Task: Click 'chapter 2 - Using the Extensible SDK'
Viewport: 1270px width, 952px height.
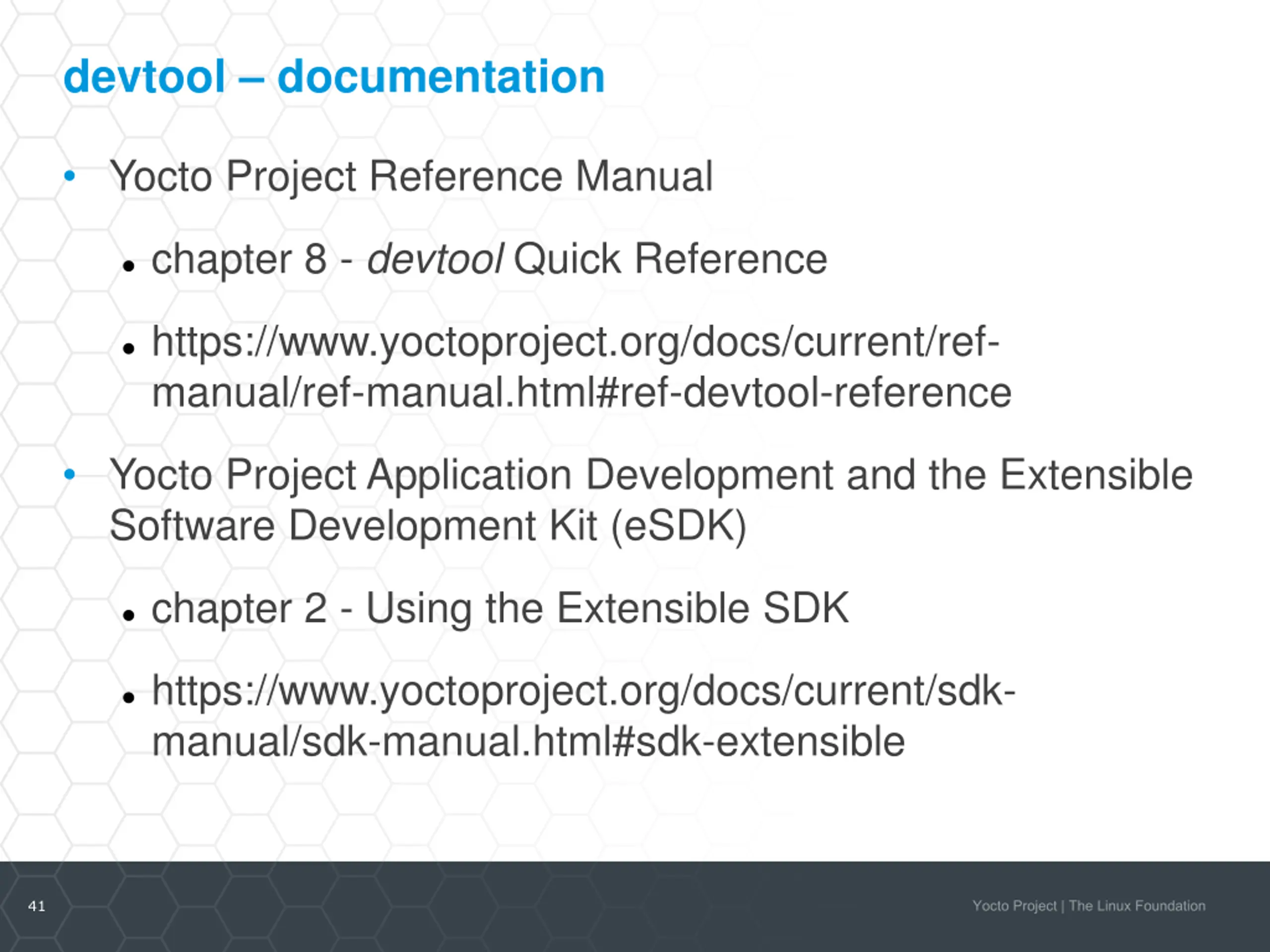Action: 500,608
